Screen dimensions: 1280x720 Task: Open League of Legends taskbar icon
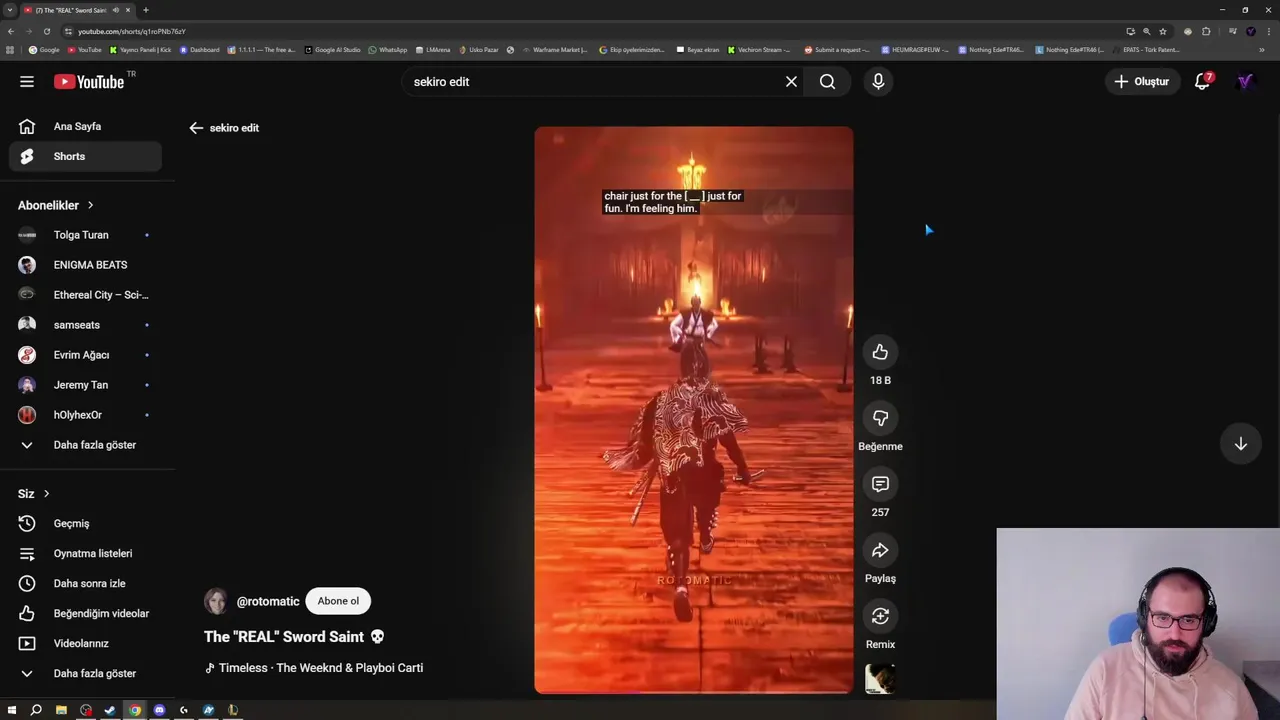pyautogui.click(x=232, y=710)
